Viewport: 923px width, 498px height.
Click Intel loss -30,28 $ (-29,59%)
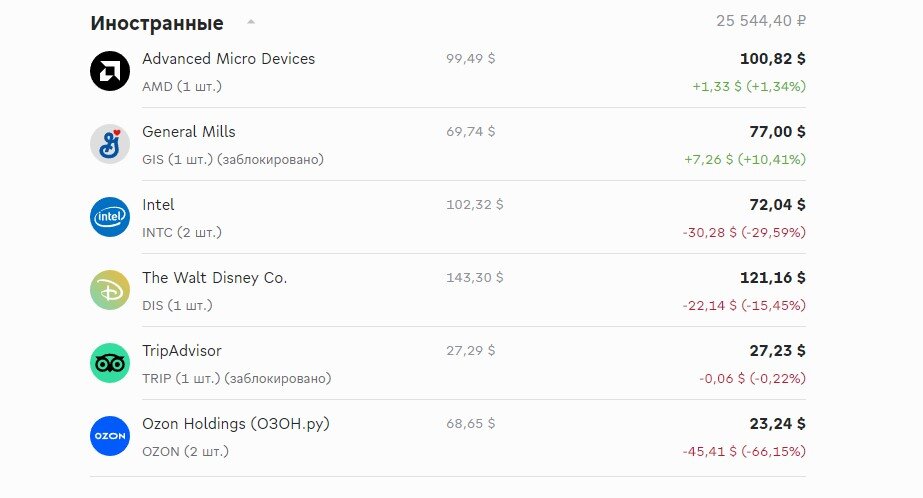pyautogui.click(x=744, y=233)
